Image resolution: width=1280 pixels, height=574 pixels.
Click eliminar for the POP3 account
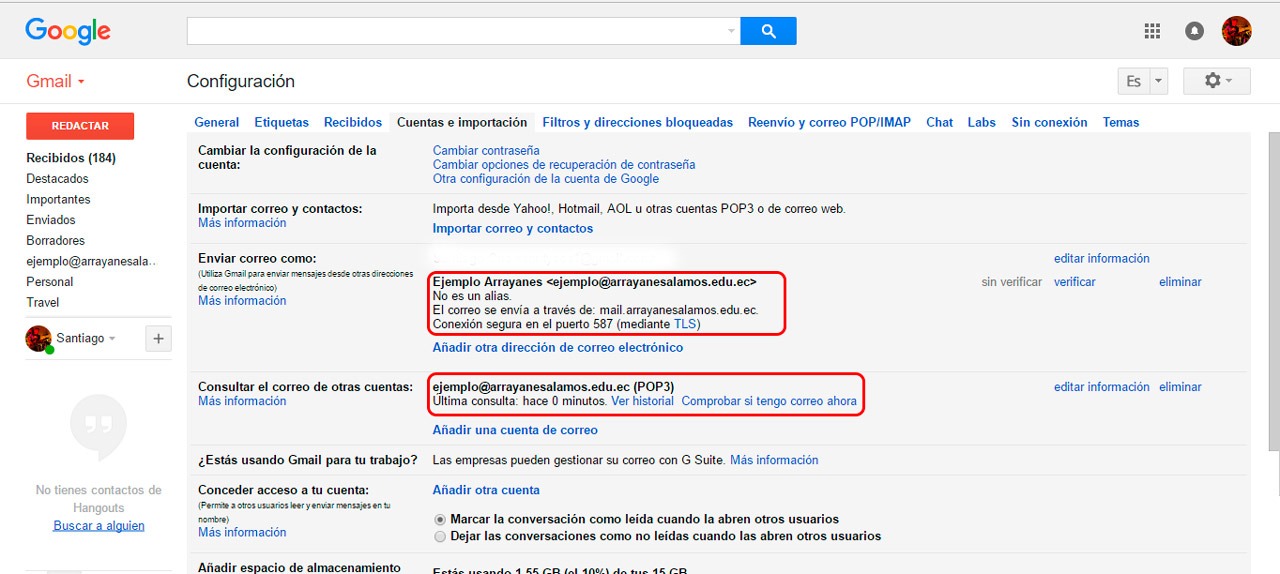pyautogui.click(x=1180, y=387)
